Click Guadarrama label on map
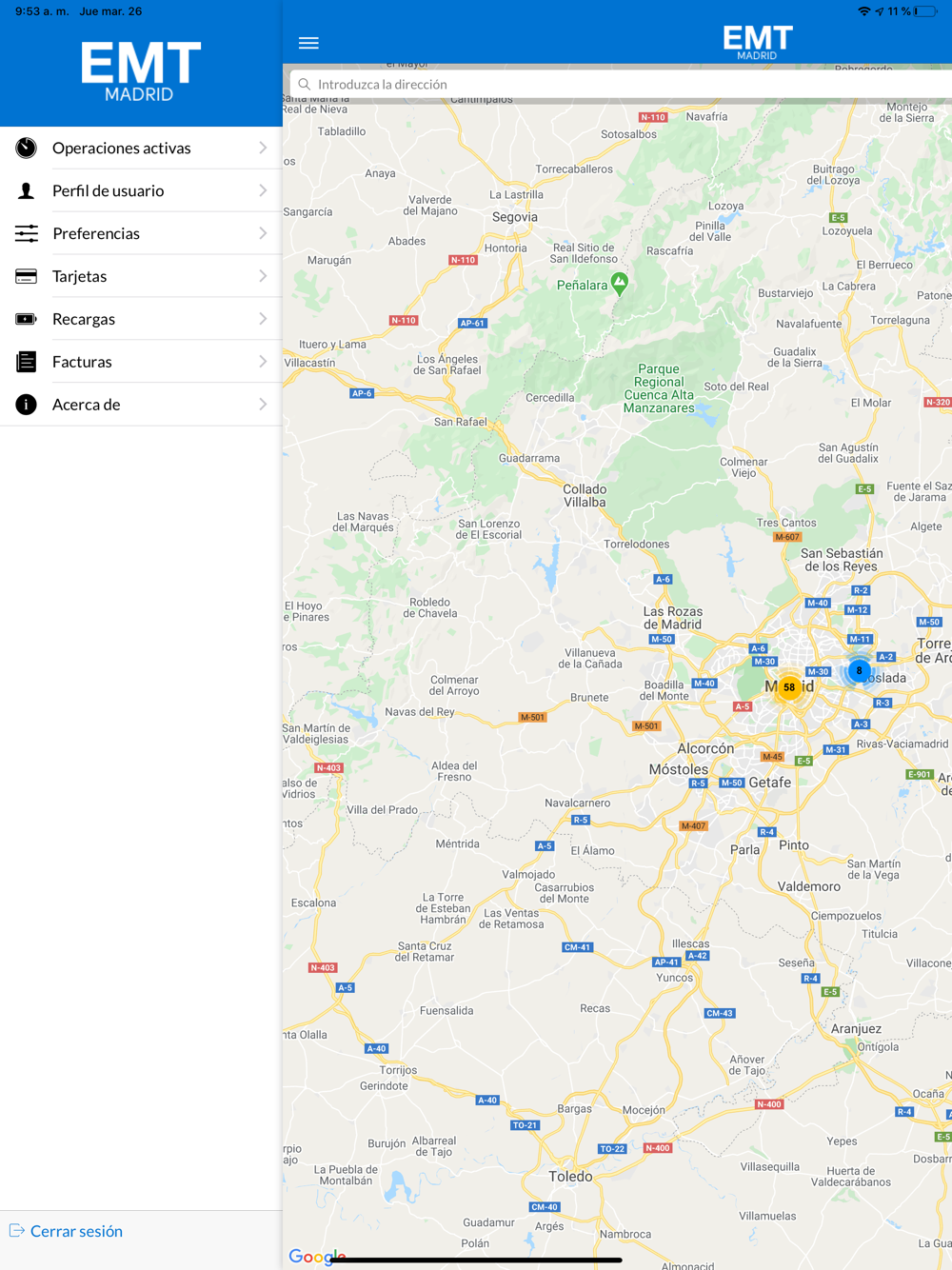The width and height of the screenshot is (952, 1270). (529, 458)
